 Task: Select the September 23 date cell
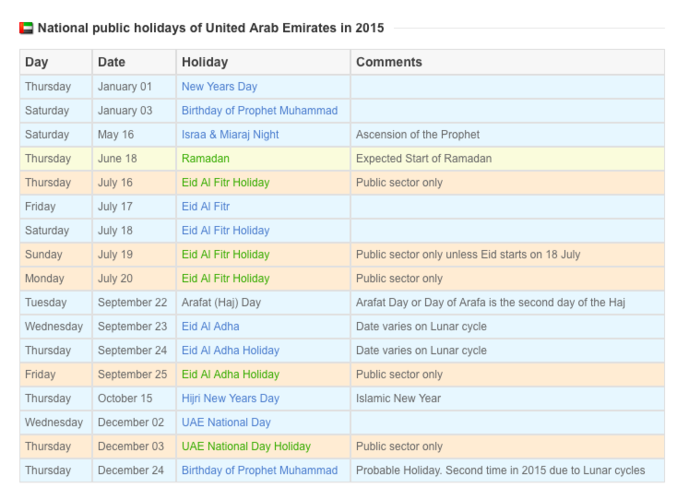coord(134,326)
